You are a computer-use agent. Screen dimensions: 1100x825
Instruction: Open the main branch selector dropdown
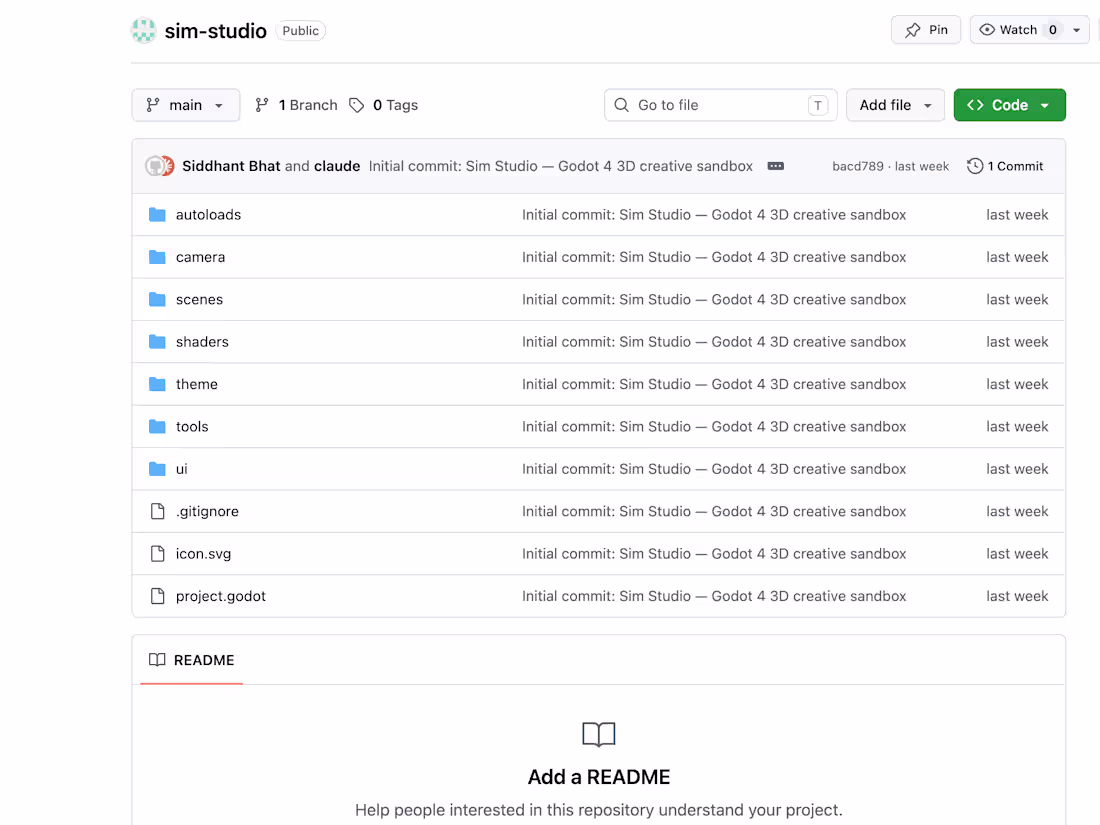(186, 105)
